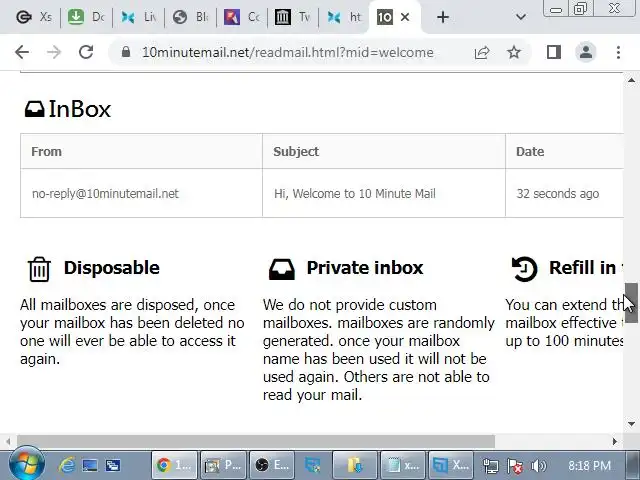The image size is (640, 480).
Task: Close the active 10 Minute Mail tab
Action: pyautogui.click(x=405, y=17)
